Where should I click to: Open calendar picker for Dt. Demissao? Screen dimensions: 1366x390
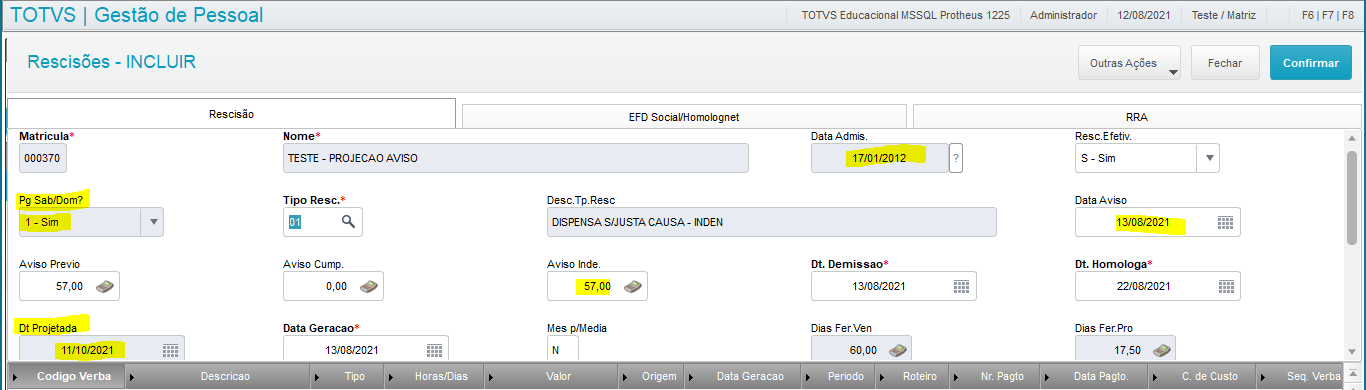tap(961, 287)
